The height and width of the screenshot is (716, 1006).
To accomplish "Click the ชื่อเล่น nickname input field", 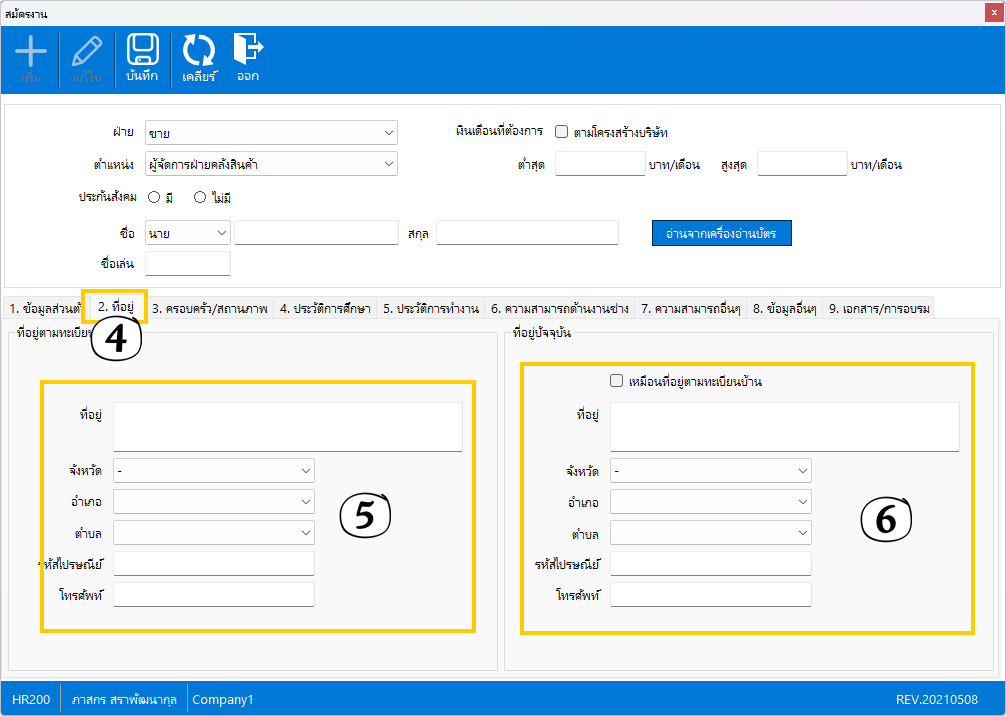I will pyautogui.click(x=188, y=263).
